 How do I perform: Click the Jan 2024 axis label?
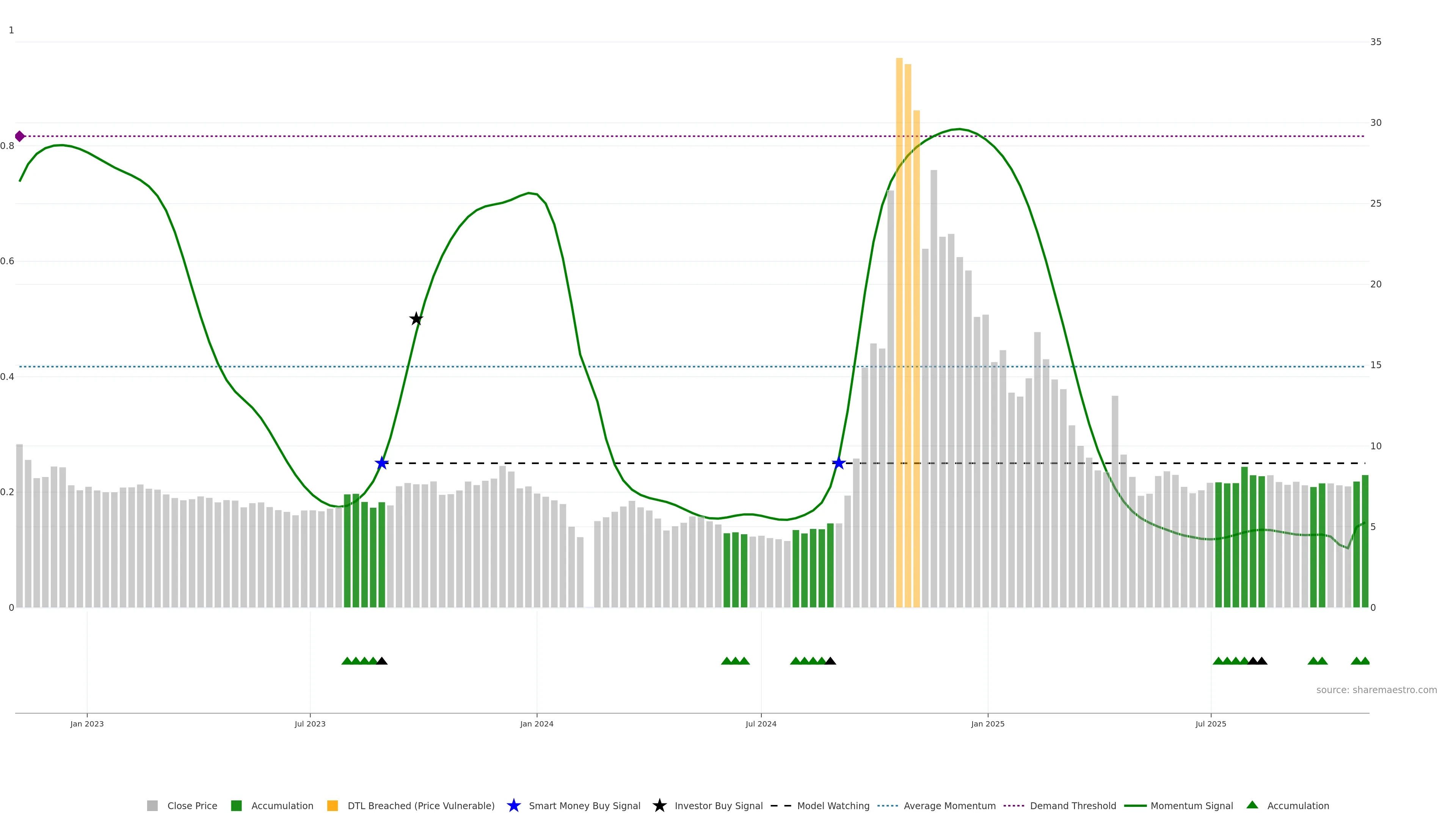[537, 723]
